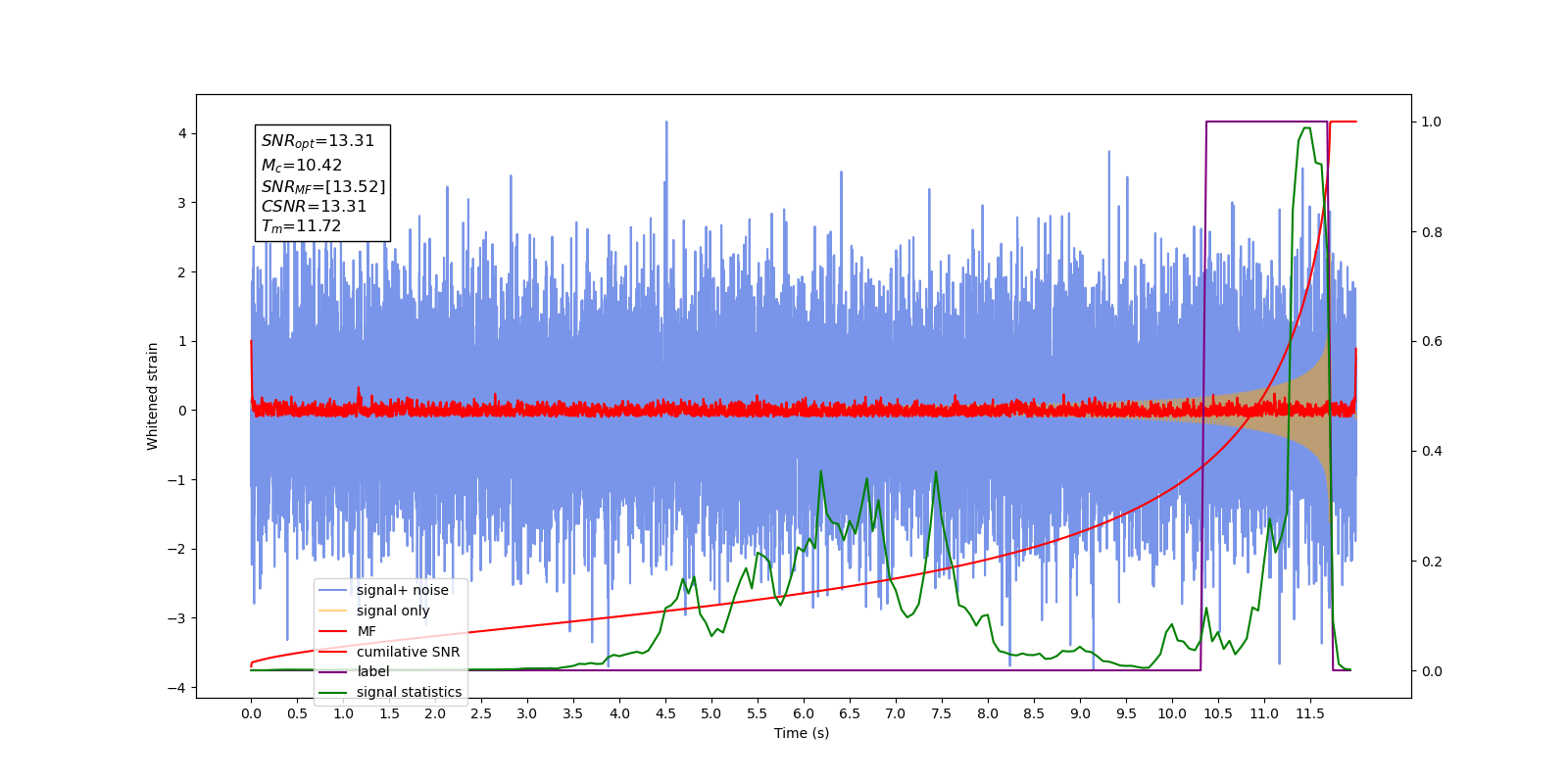Click the right y-axis tick label 0.4
The height and width of the screenshot is (784, 1568).
1432,452
